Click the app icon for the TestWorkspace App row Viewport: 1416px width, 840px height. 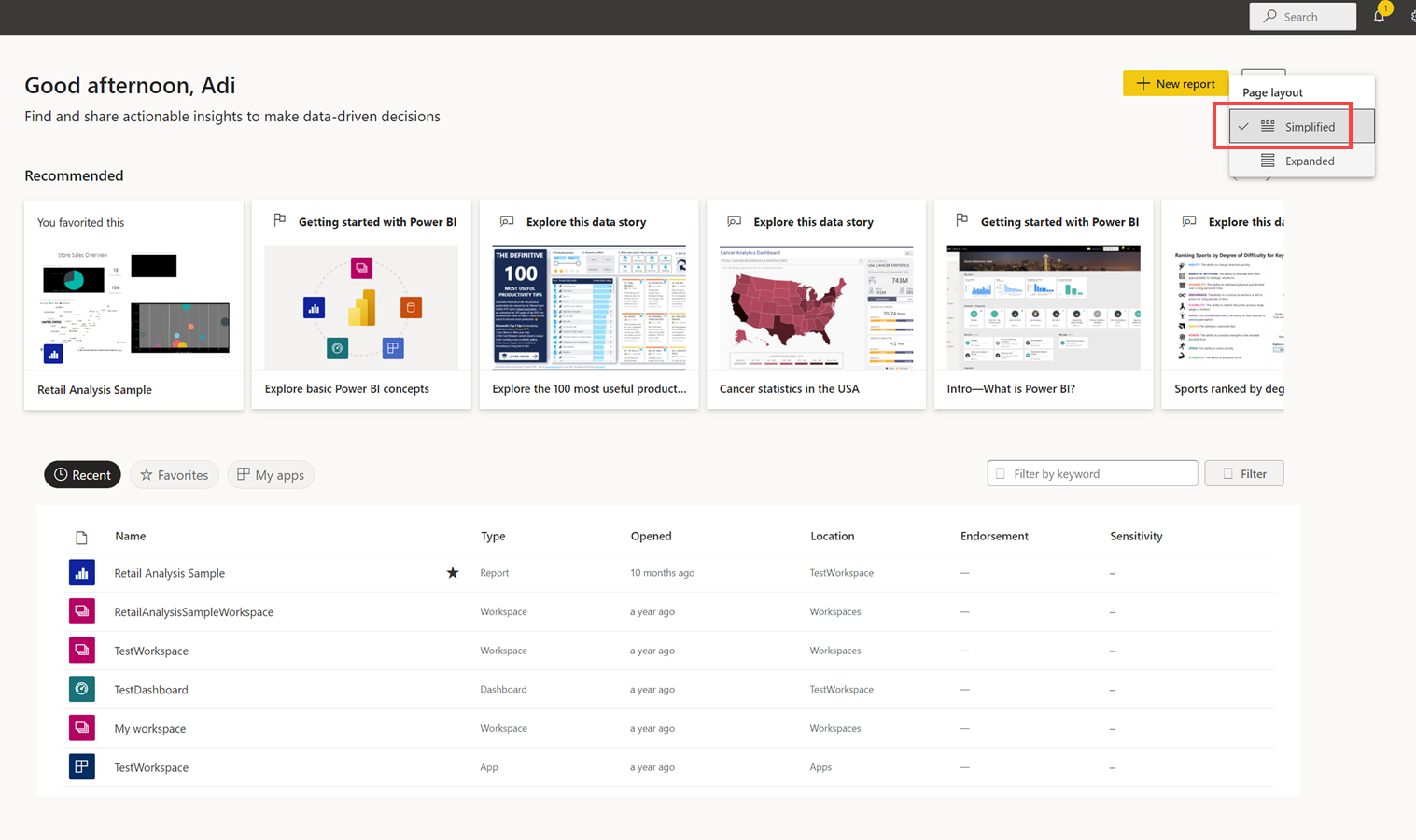[82, 767]
